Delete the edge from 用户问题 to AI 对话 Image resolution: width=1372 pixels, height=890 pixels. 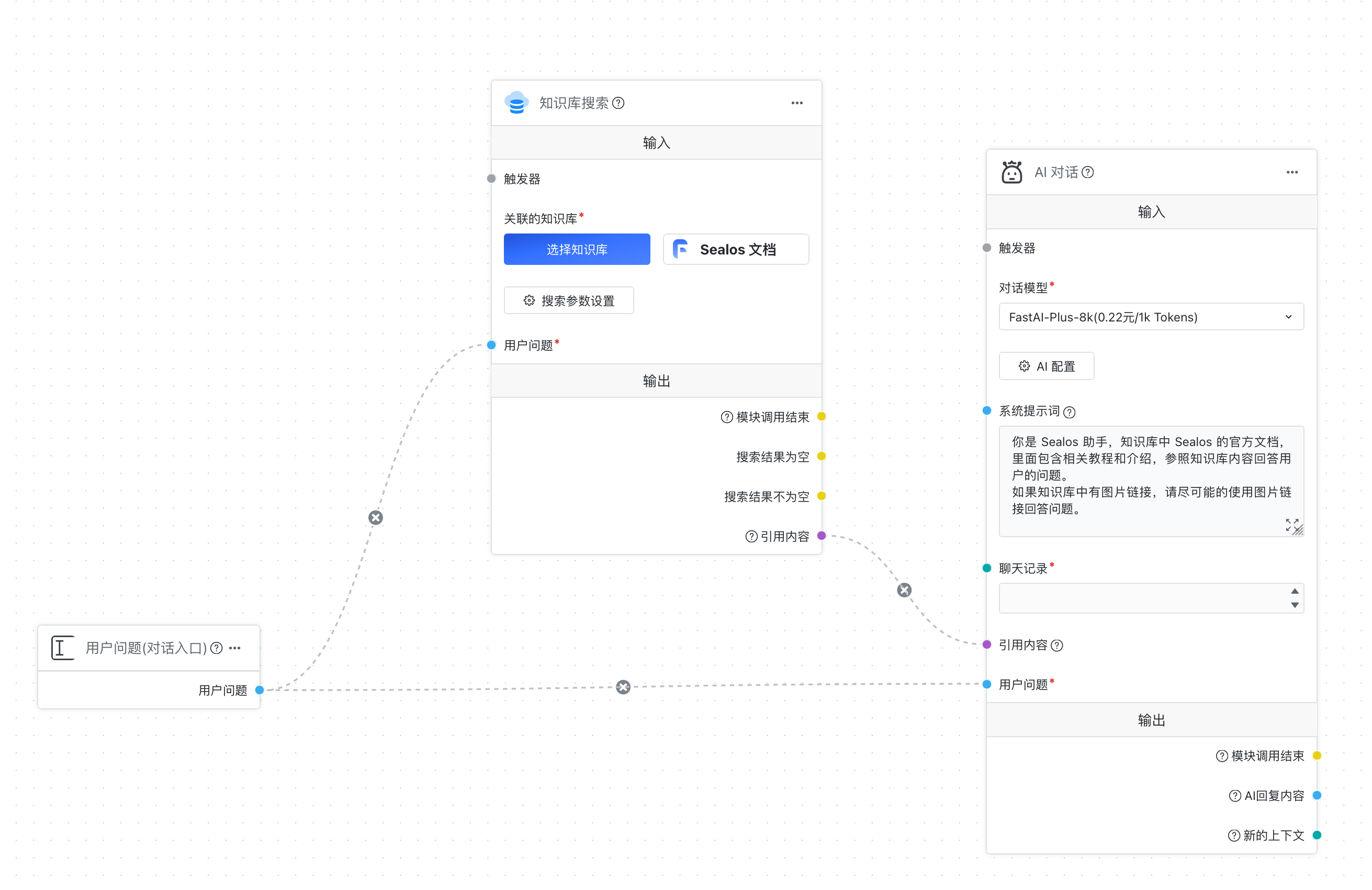[623, 687]
